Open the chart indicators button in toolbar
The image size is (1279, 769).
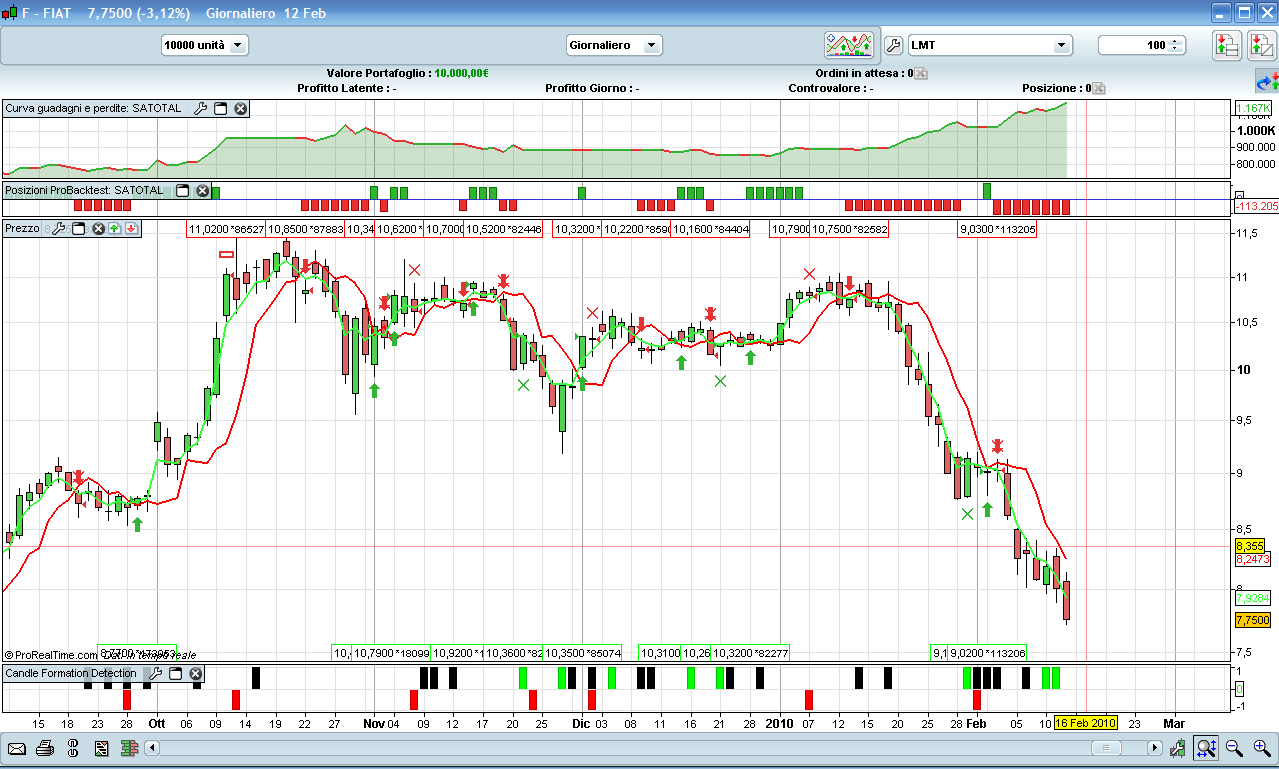tap(849, 45)
